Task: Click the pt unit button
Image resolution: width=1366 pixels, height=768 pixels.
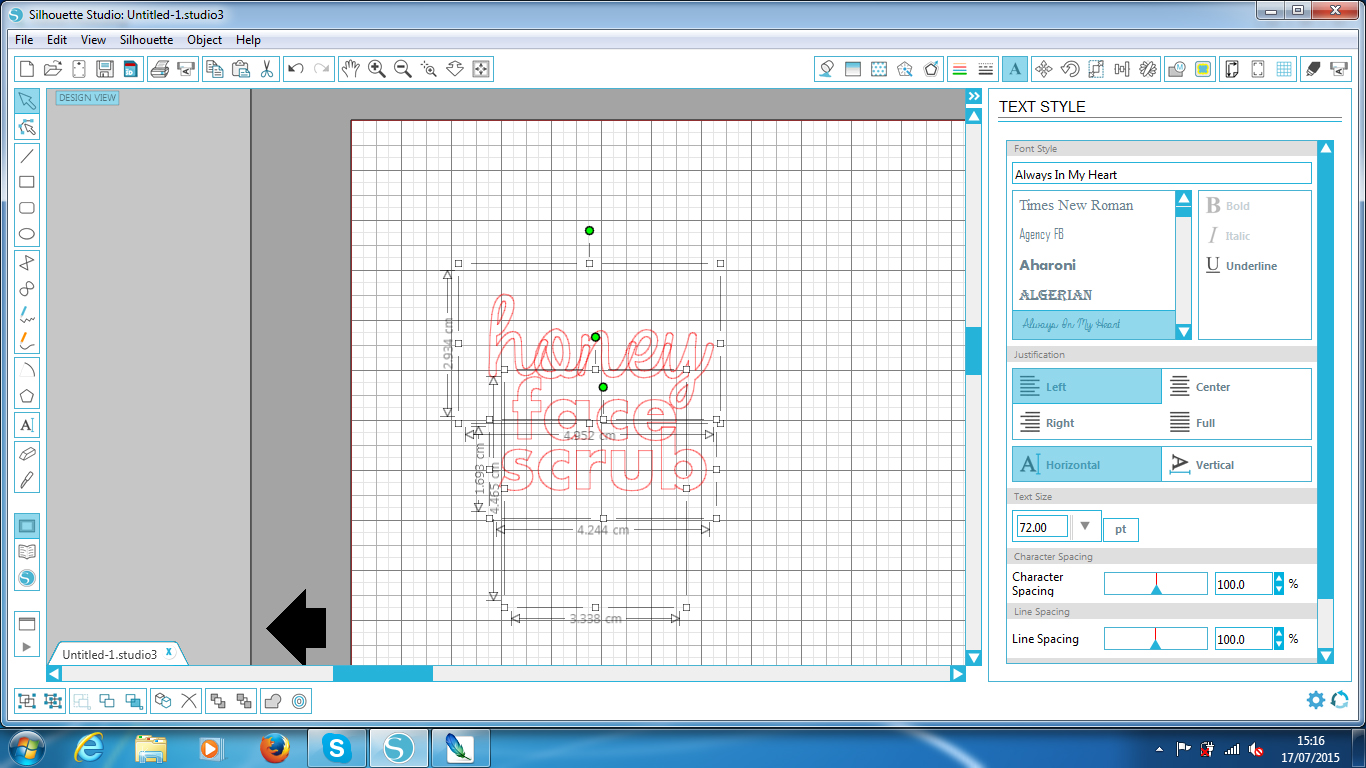Action: point(1121,529)
